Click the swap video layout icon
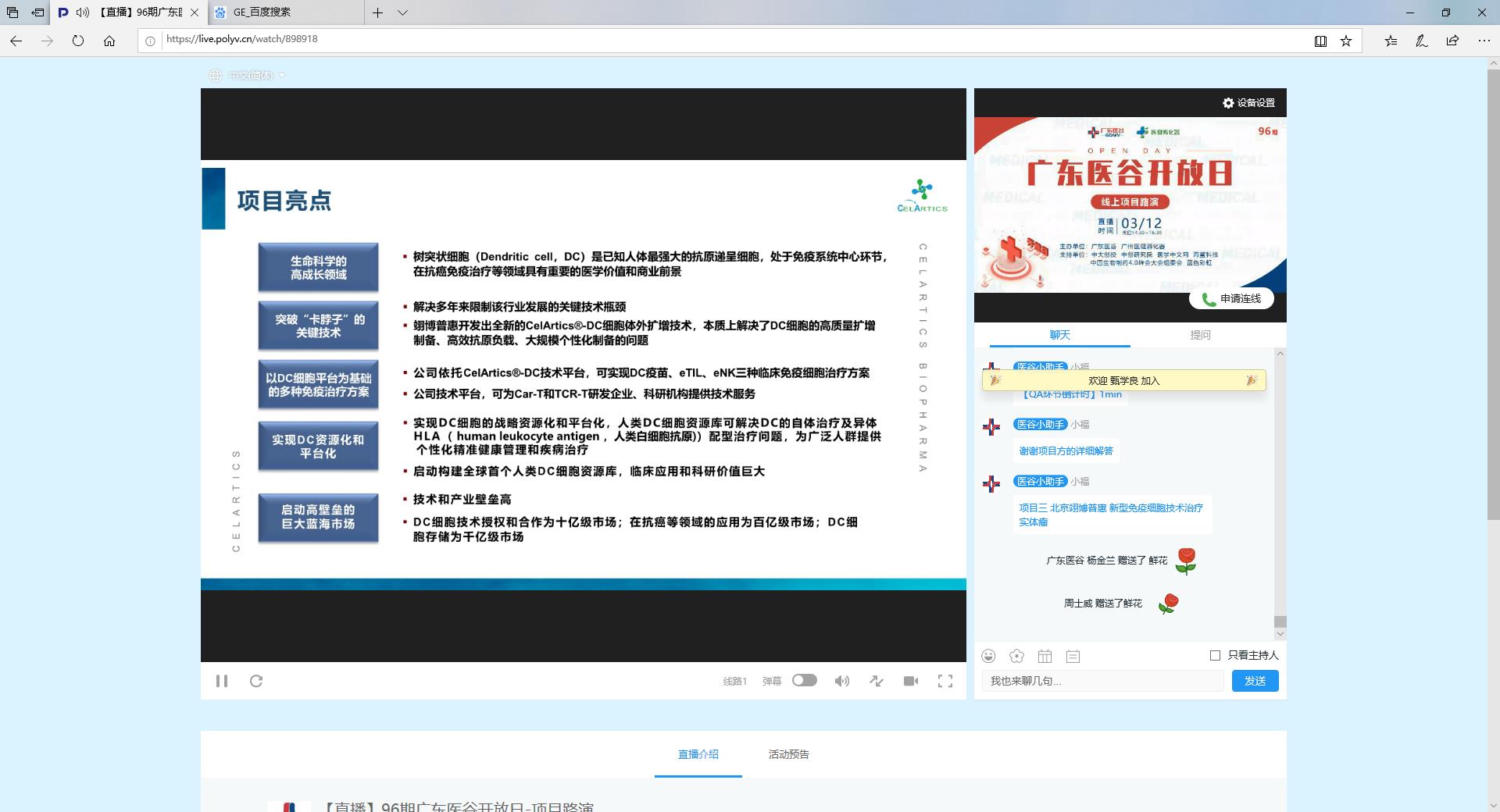 [x=877, y=681]
